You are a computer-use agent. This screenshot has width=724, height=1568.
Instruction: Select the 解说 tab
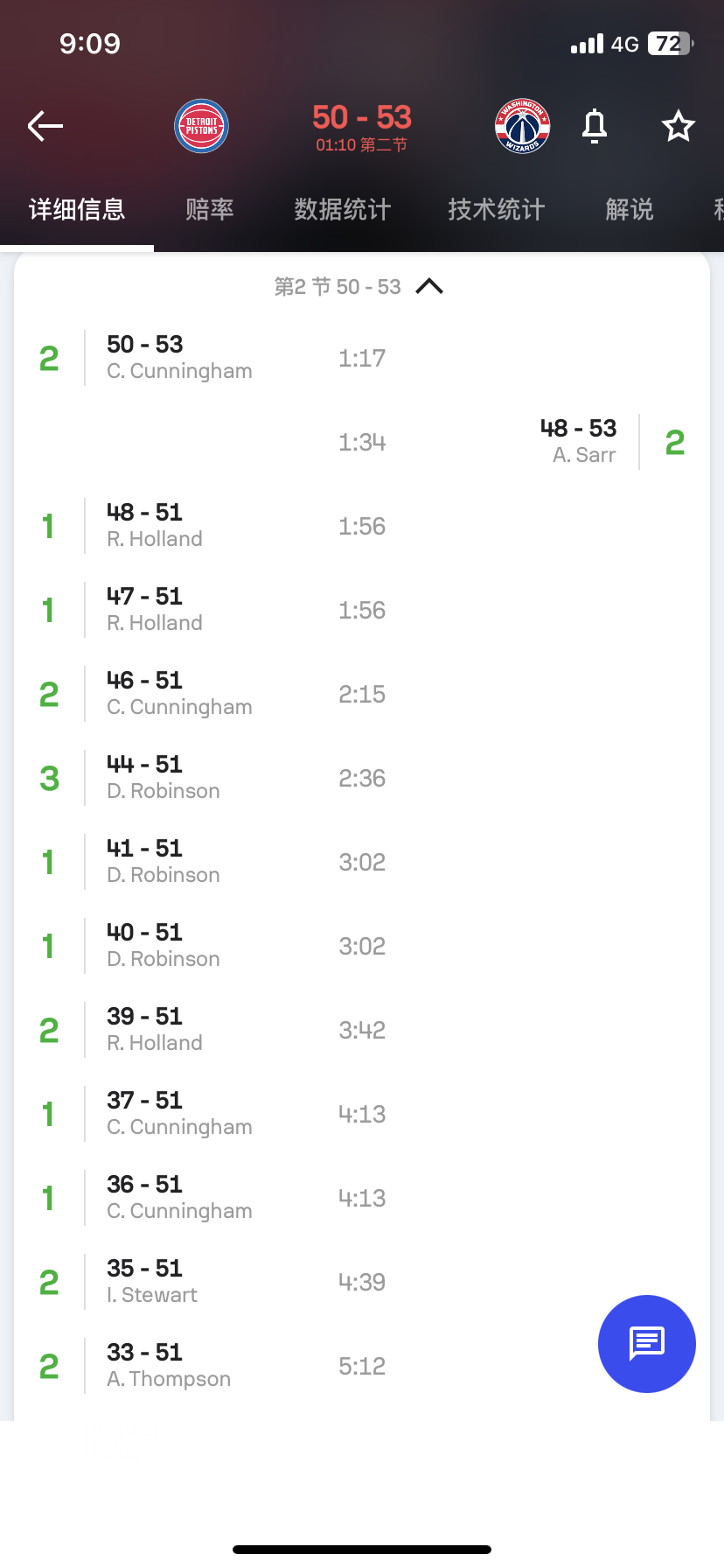630,210
